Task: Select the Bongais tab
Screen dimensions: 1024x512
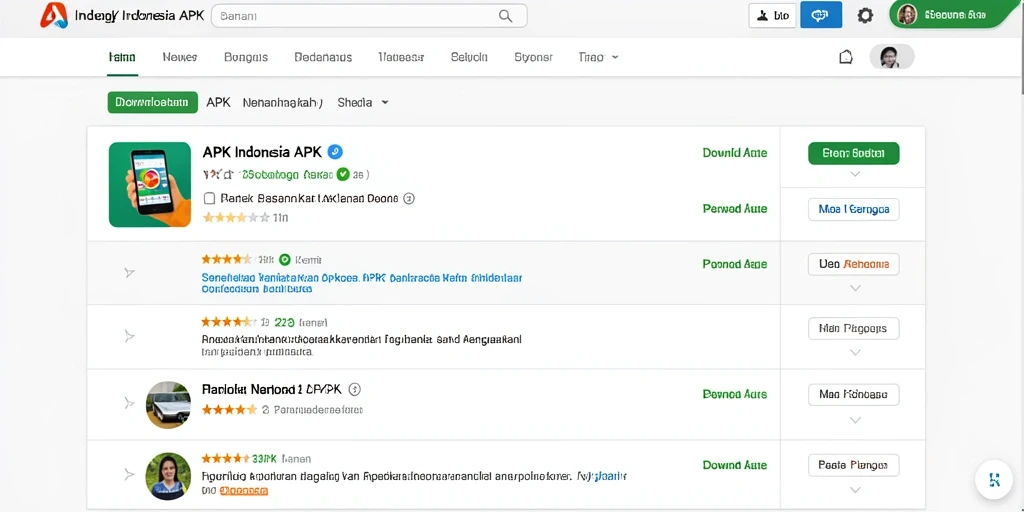Action: click(x=246, y=57)
